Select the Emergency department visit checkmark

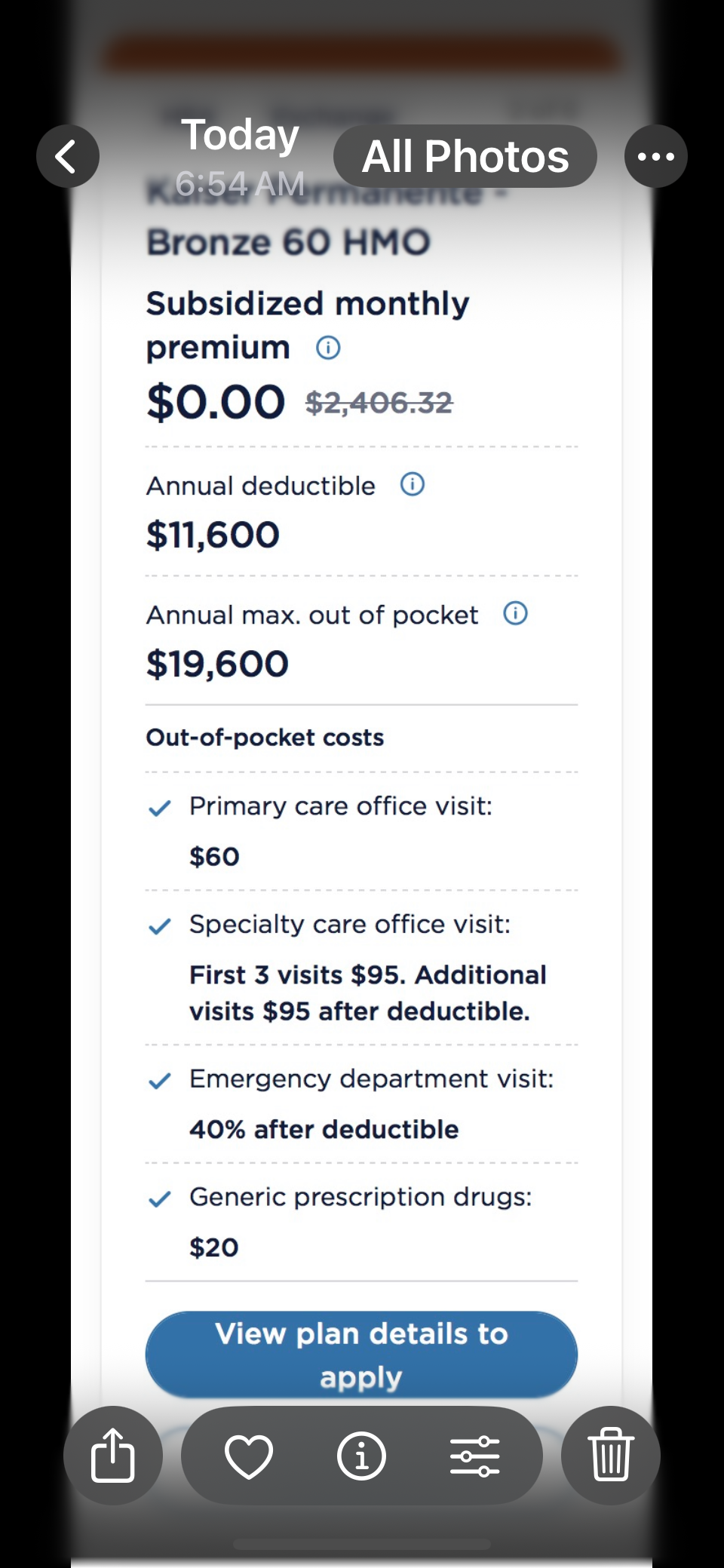160,1082
